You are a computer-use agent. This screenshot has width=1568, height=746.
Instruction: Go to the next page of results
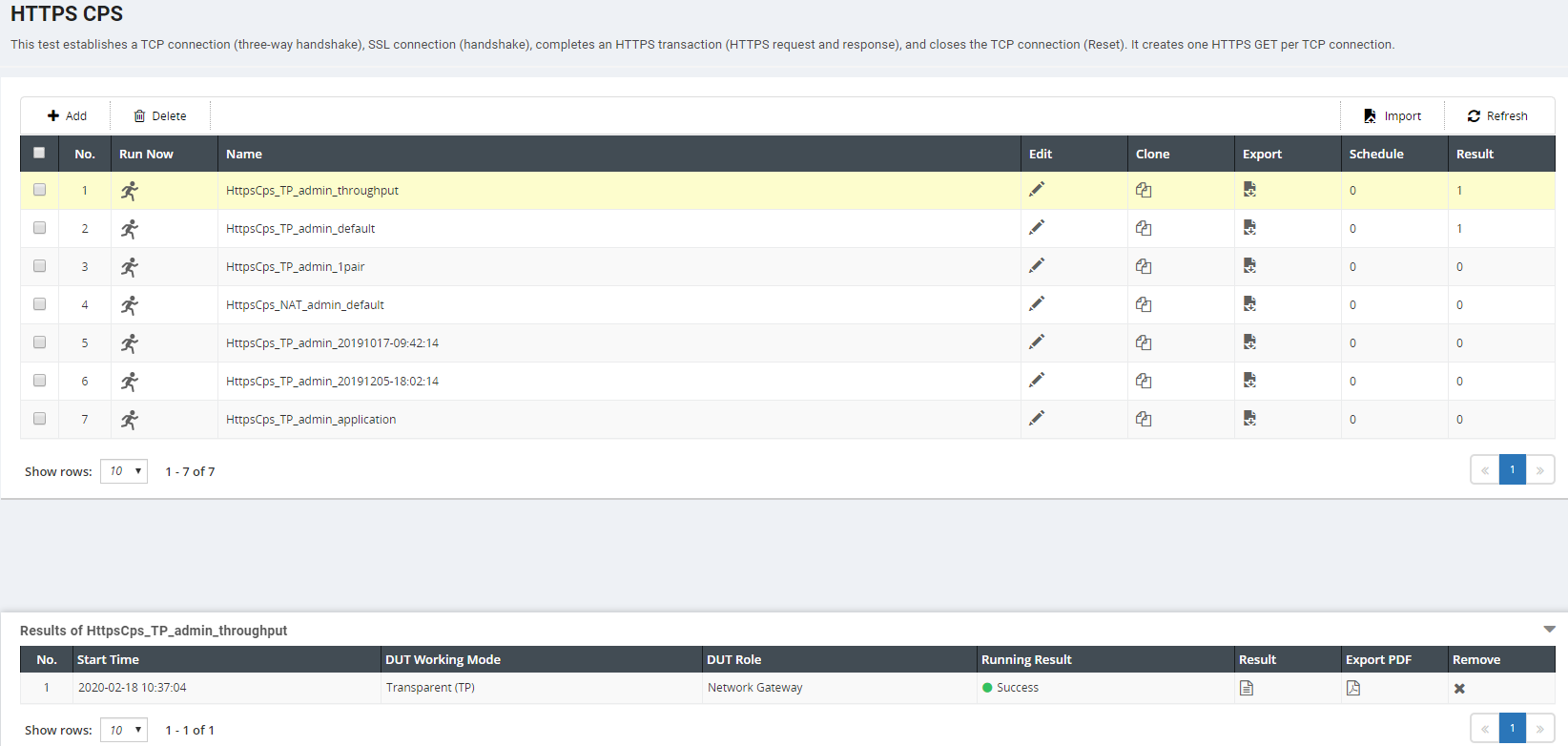pyautogui.click(x=1540, y=729)
